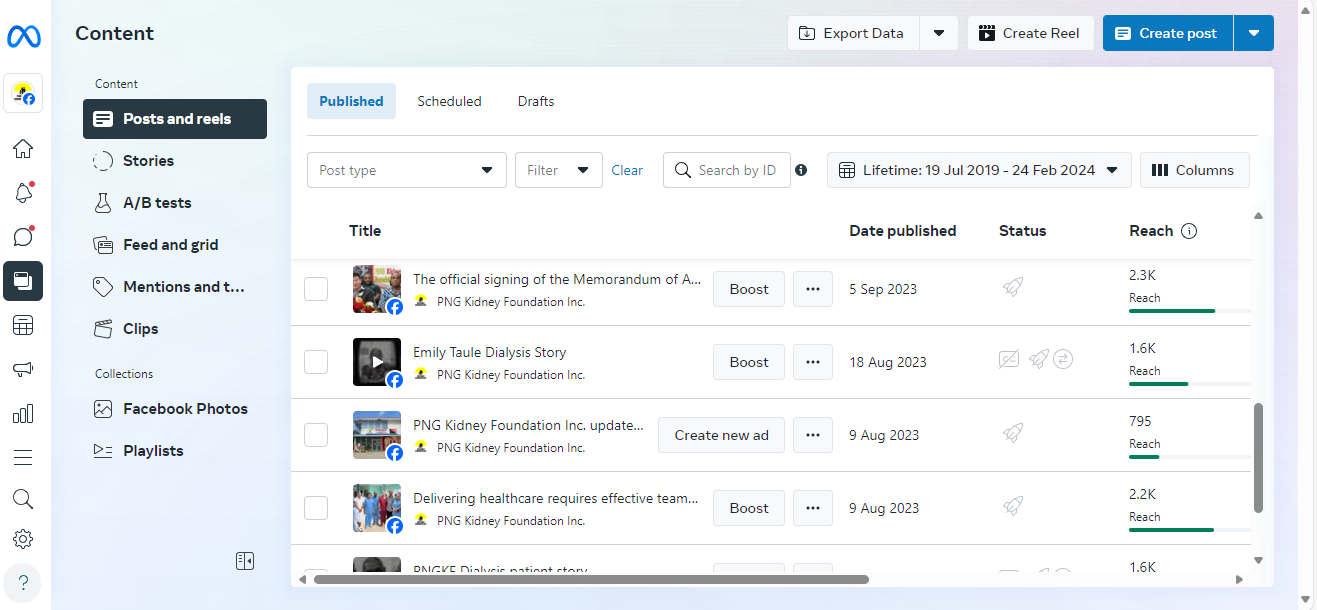
Task: Open Mentions and tags in sidebar
Action: pos(175,287)
